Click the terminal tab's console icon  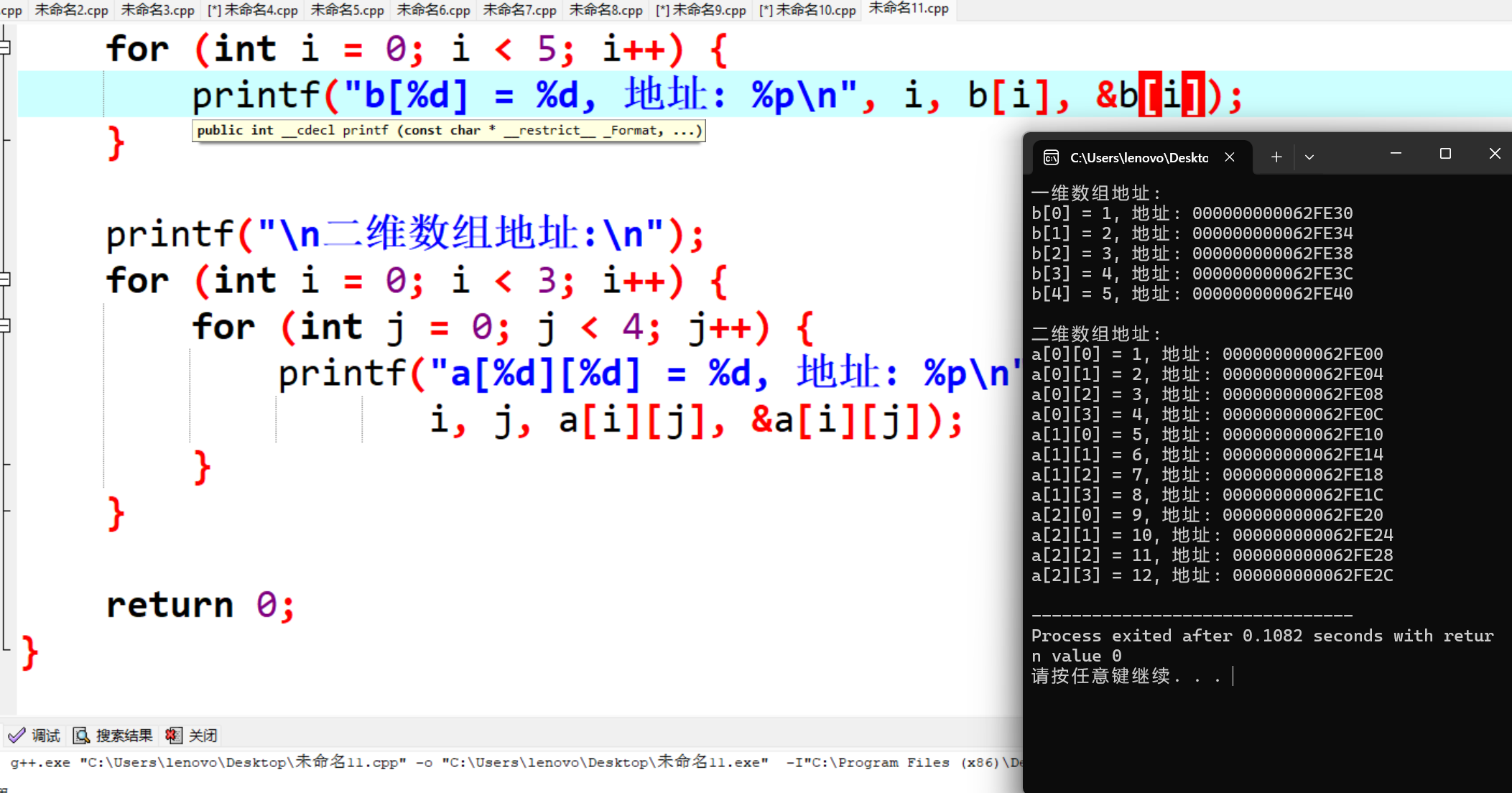point(1051,157)
